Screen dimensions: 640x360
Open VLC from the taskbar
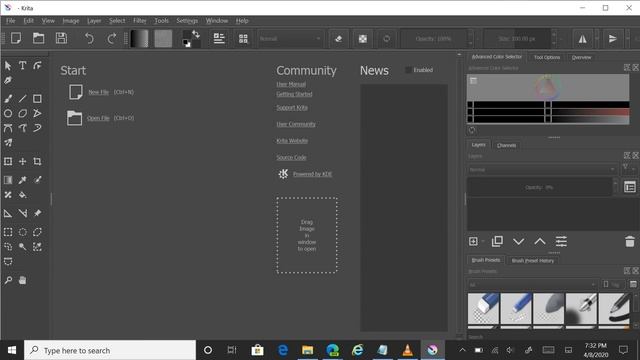407,350
